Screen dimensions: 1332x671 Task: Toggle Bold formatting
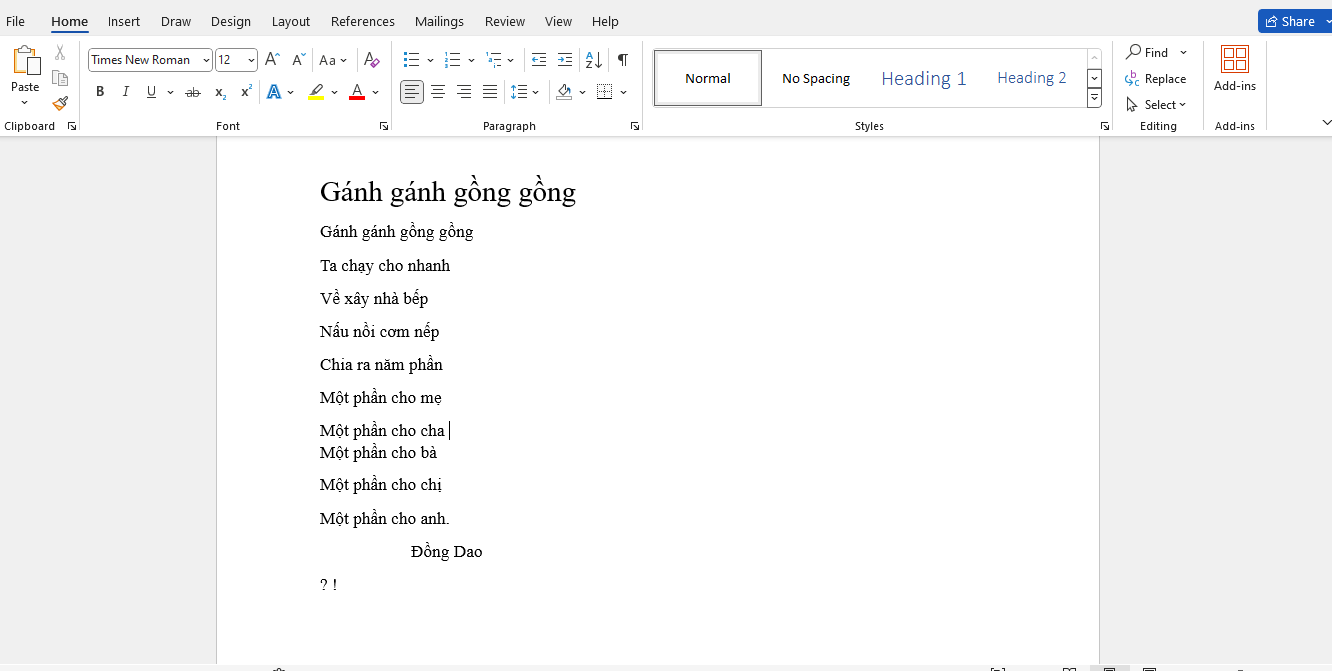(100, 92)
